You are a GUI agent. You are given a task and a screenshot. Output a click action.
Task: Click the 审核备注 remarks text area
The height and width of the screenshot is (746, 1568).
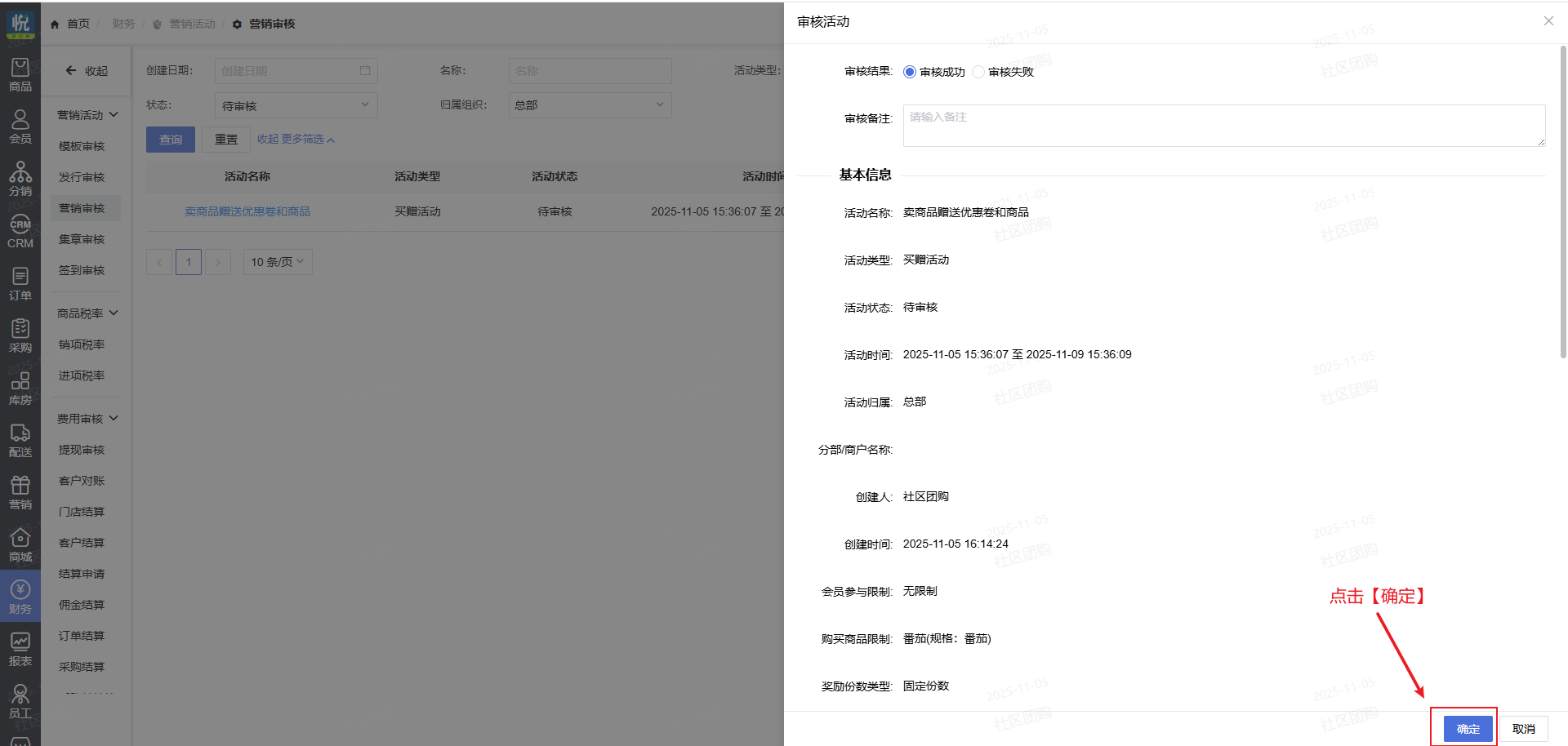(1223, 126)
